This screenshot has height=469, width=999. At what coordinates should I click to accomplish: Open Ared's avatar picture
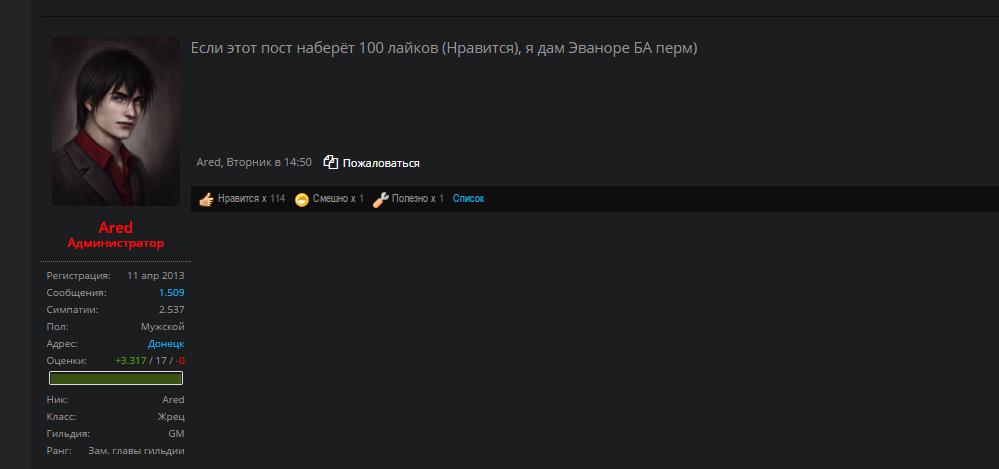click(x=116, y=121)
